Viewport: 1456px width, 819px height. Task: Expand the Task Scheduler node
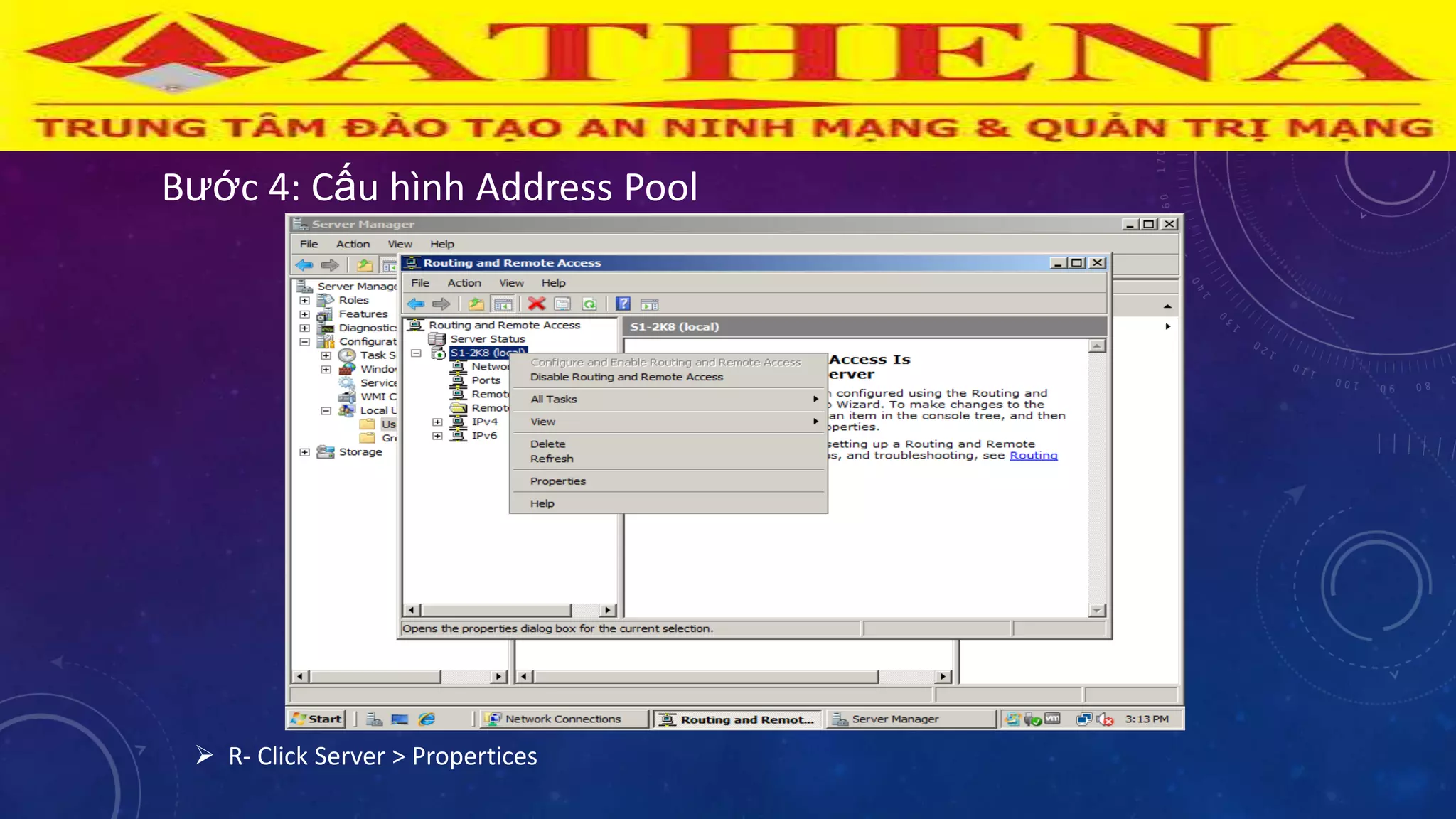tap(326, 355)
